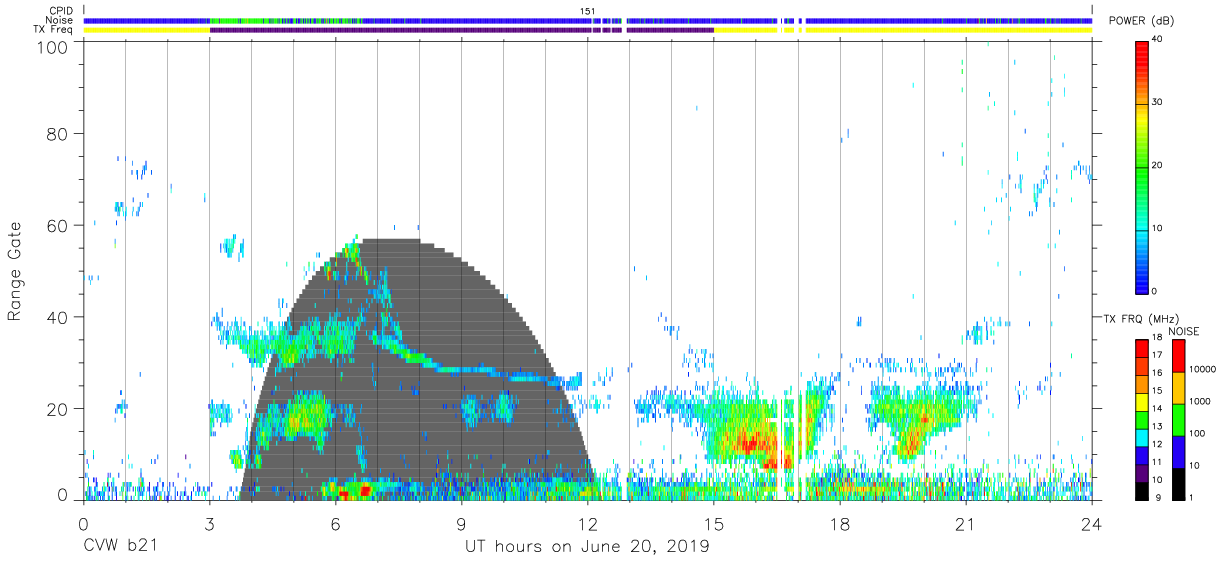Click the green segment of the NOISE colorbar
The width and height of the screenshot is (1228, 567).
(x=1178, y=420)
